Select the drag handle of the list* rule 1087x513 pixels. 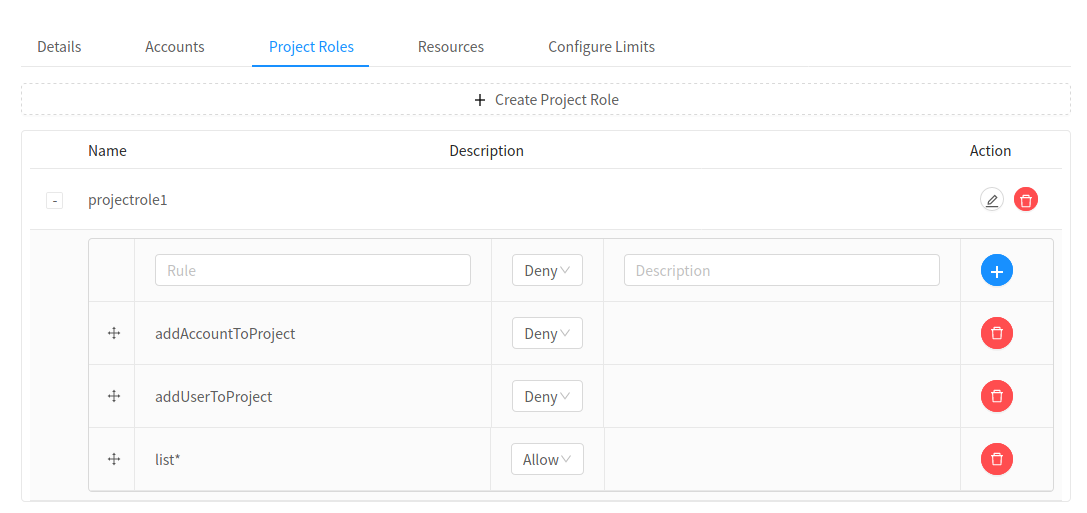click(114, 459)
